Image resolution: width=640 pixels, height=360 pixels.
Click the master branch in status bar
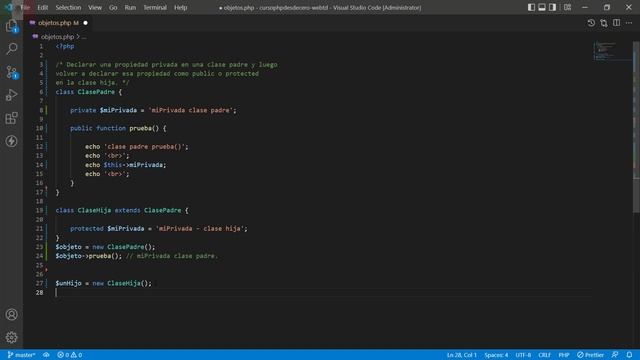pos(21,355)
